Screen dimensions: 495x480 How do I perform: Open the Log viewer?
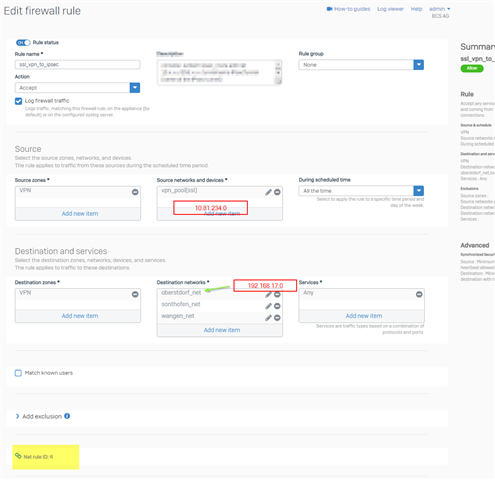[390, 9]
